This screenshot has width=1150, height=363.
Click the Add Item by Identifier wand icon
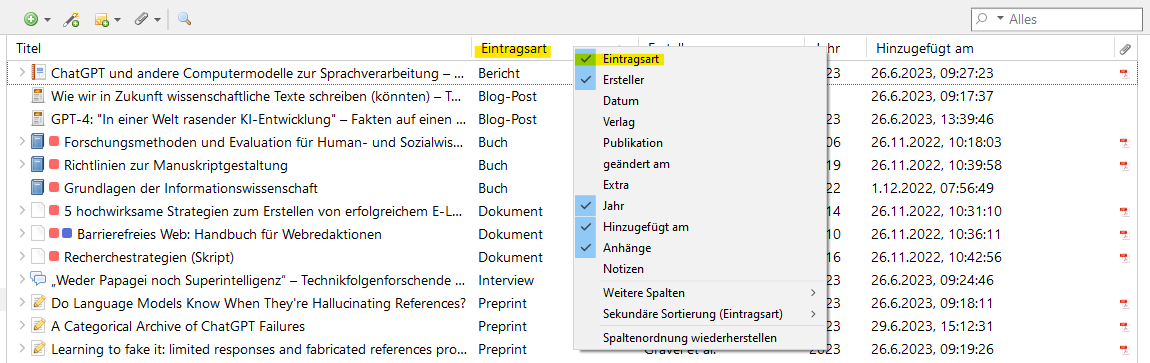tap(71, 20)
